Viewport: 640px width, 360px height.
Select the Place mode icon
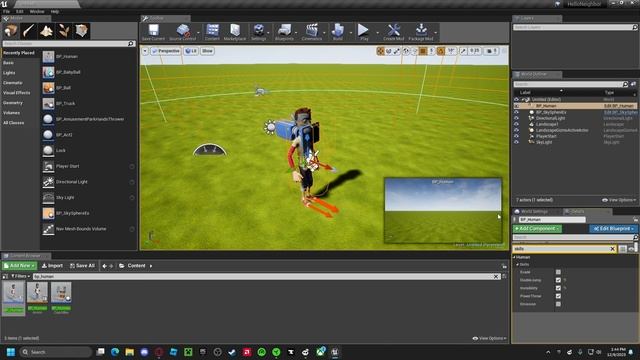point(11,31)
